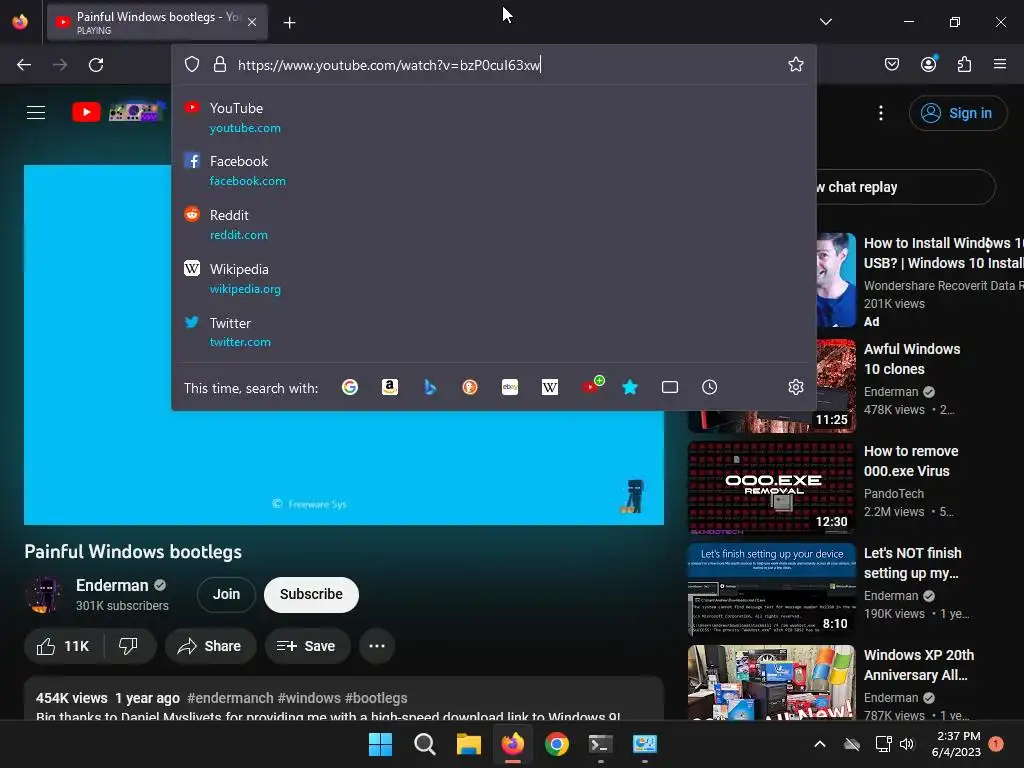The height and width of the screenshot is (768, 1024).
Task: Open the Firefox account icon
Action: [929, 63]
